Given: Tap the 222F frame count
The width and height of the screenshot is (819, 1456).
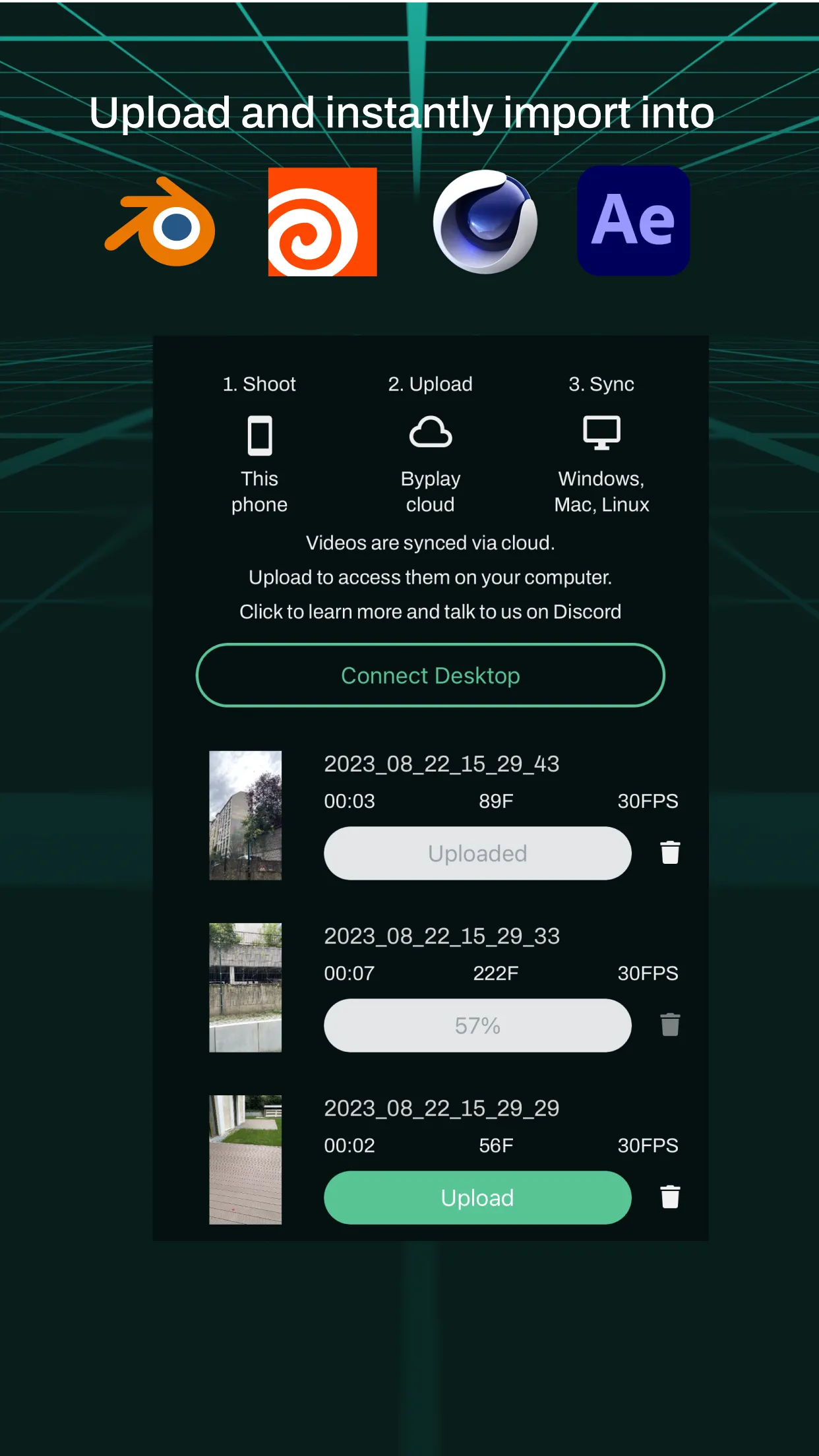Looking at the screenshot, I should point(496,973).
